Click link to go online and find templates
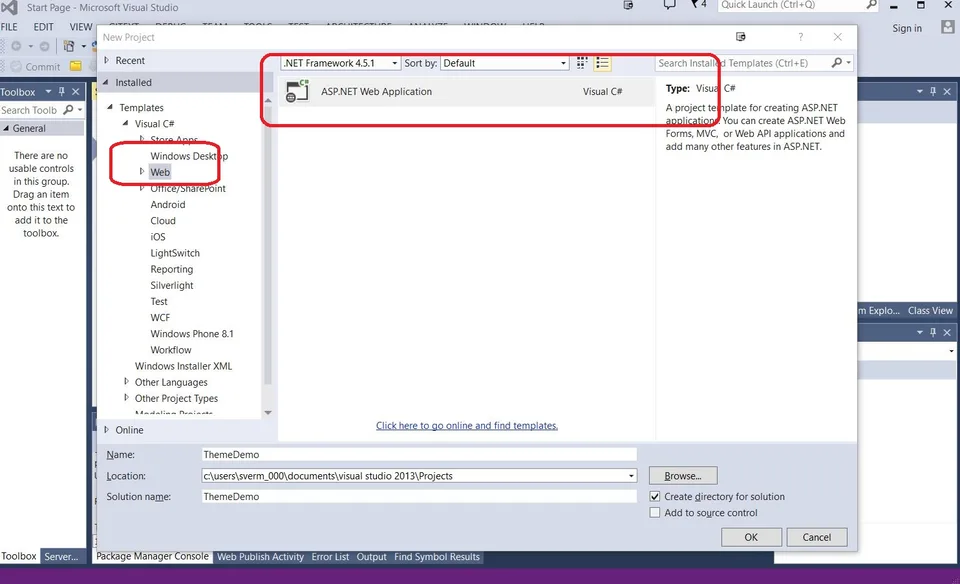The image size is (960, 584). coord(467,425)
